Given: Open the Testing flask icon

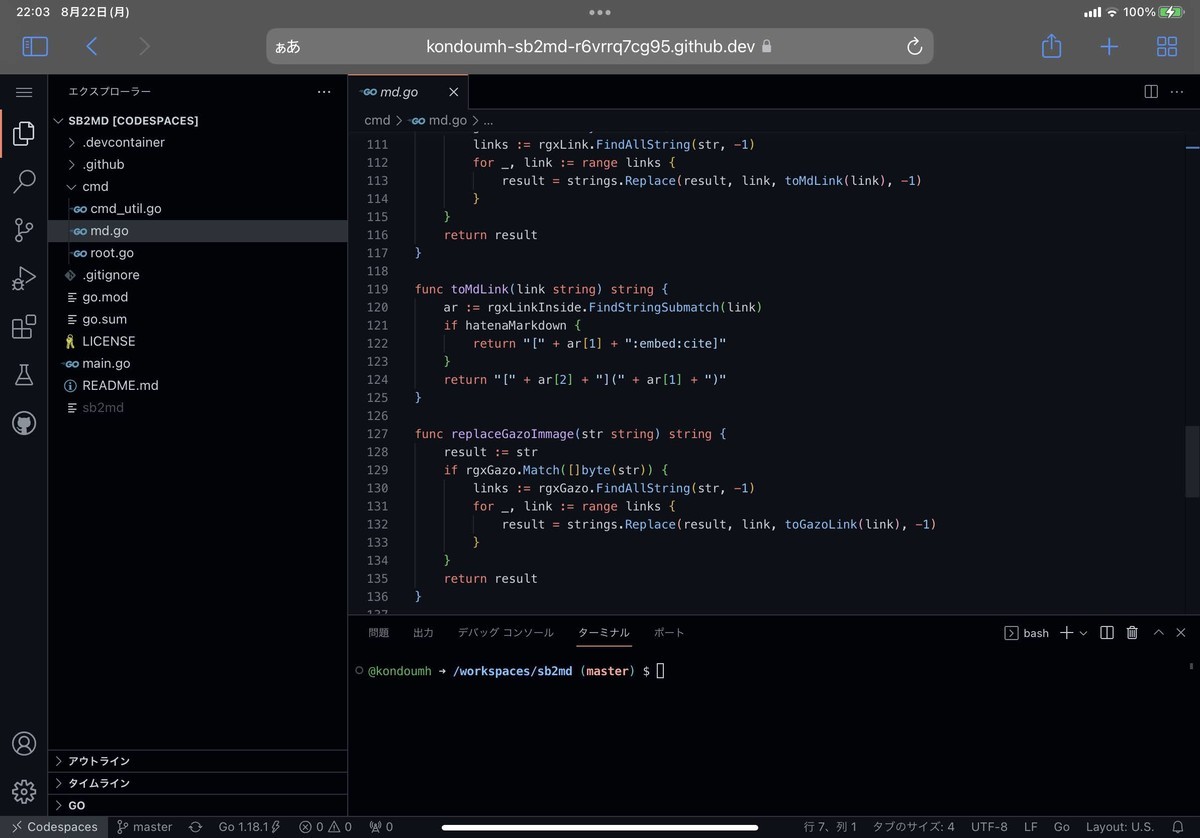Looking at the screenshot, I should point(24,375).
